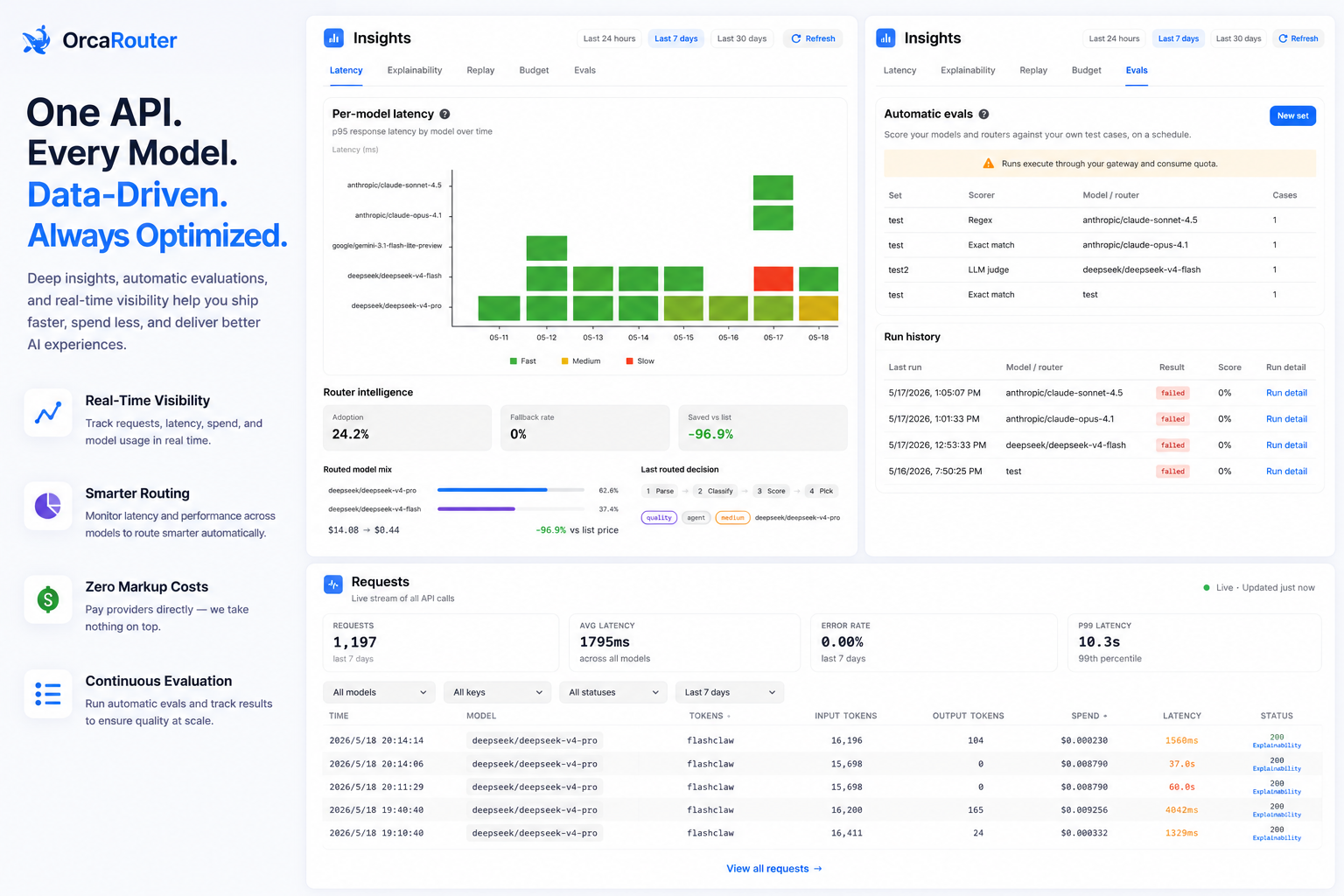
Task: Open the All models dropdown
Action: (380, 692)
